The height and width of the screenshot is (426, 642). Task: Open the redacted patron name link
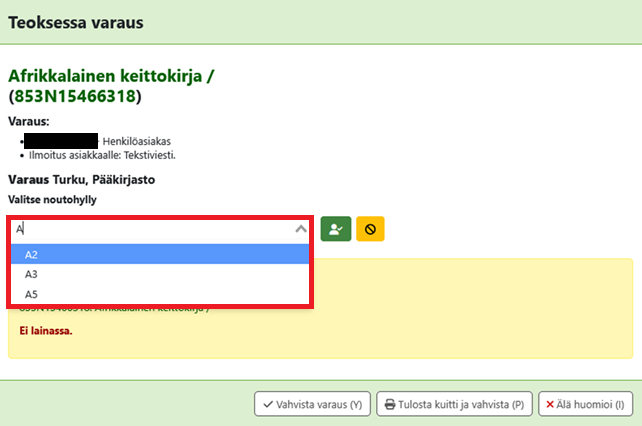(60, 141)
